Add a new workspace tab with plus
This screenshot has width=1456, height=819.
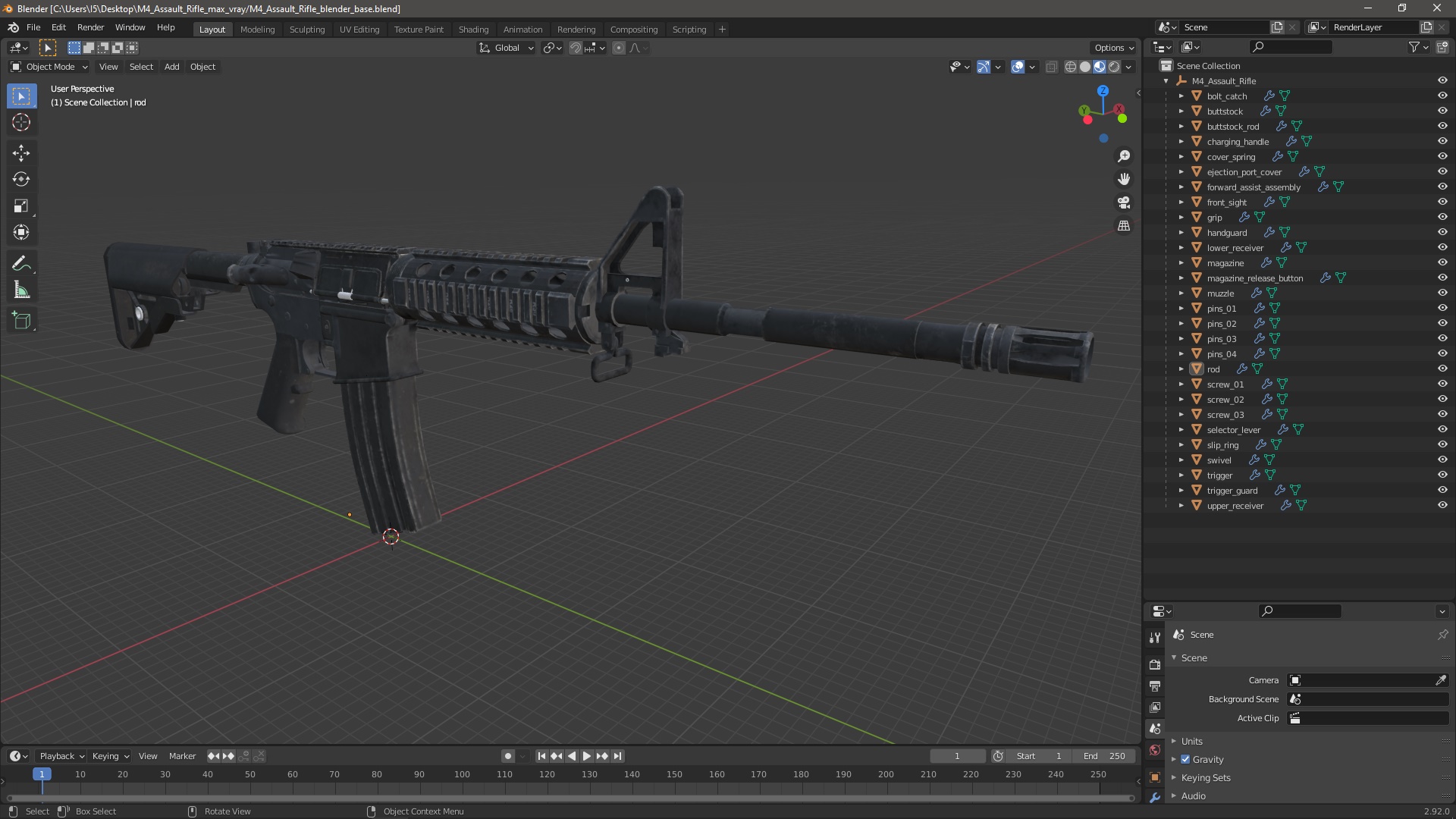(722, 30)
